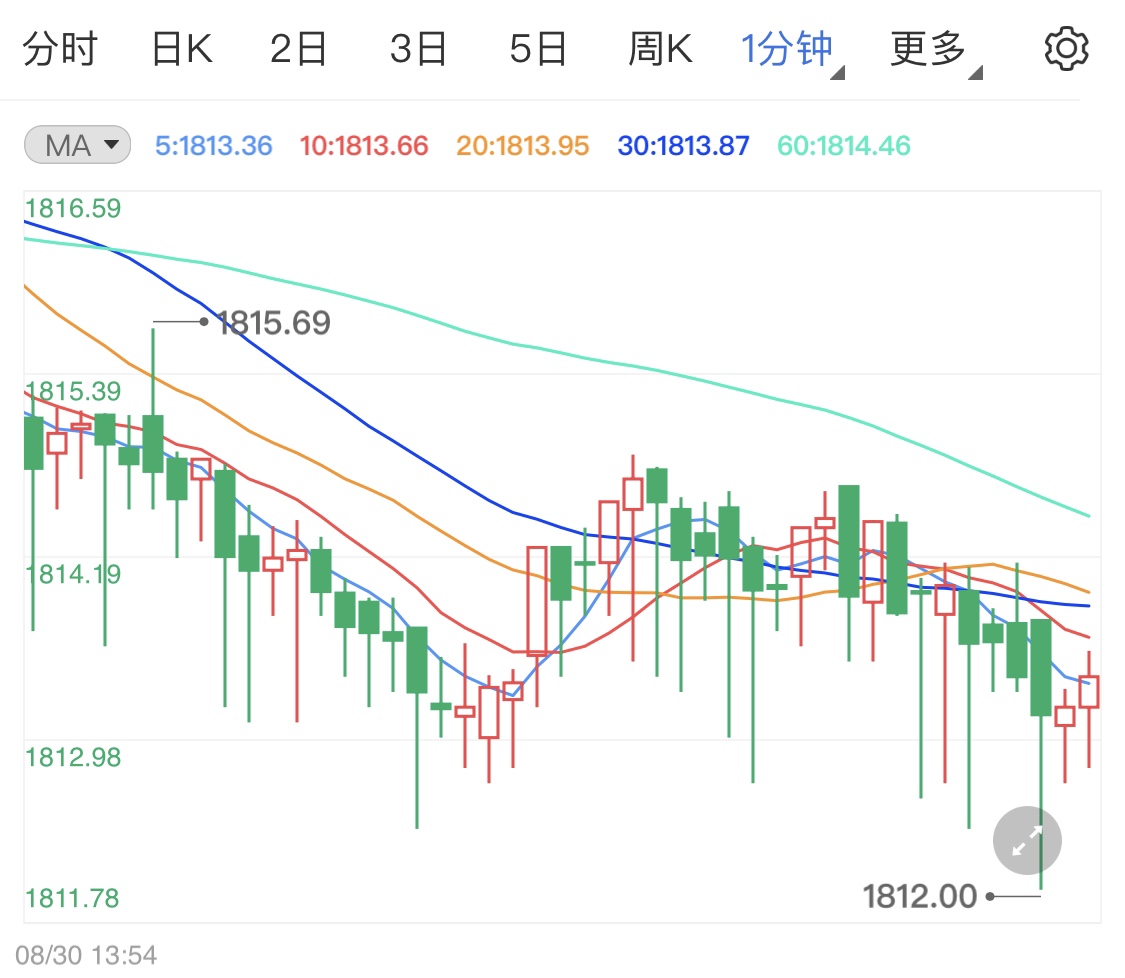The height and width of the screenshot is (978, 1125).
Task: Click the MA5 value 5:1813.36
Action: [214, 146]
